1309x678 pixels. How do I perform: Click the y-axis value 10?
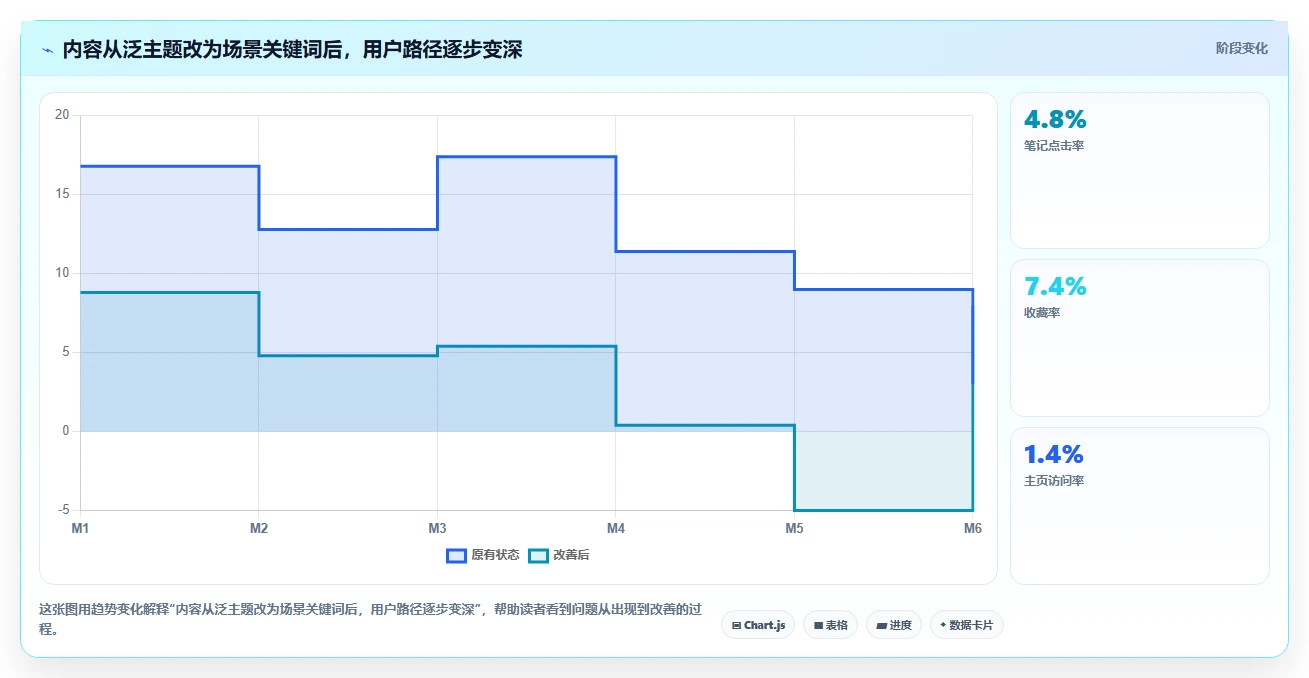pyautogui.click(x=62, y=273)
